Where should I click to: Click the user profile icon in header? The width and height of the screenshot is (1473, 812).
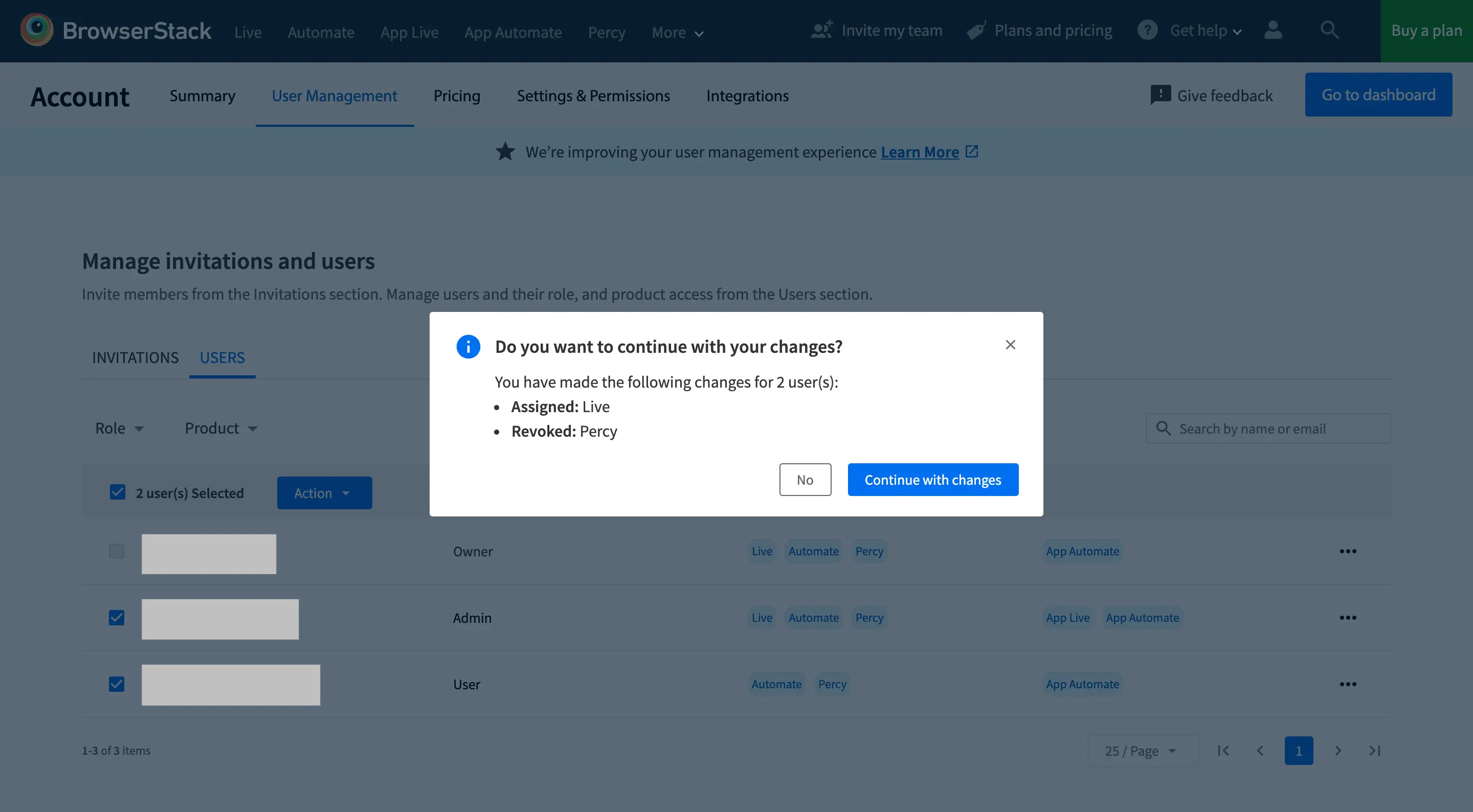point(1274,30)
